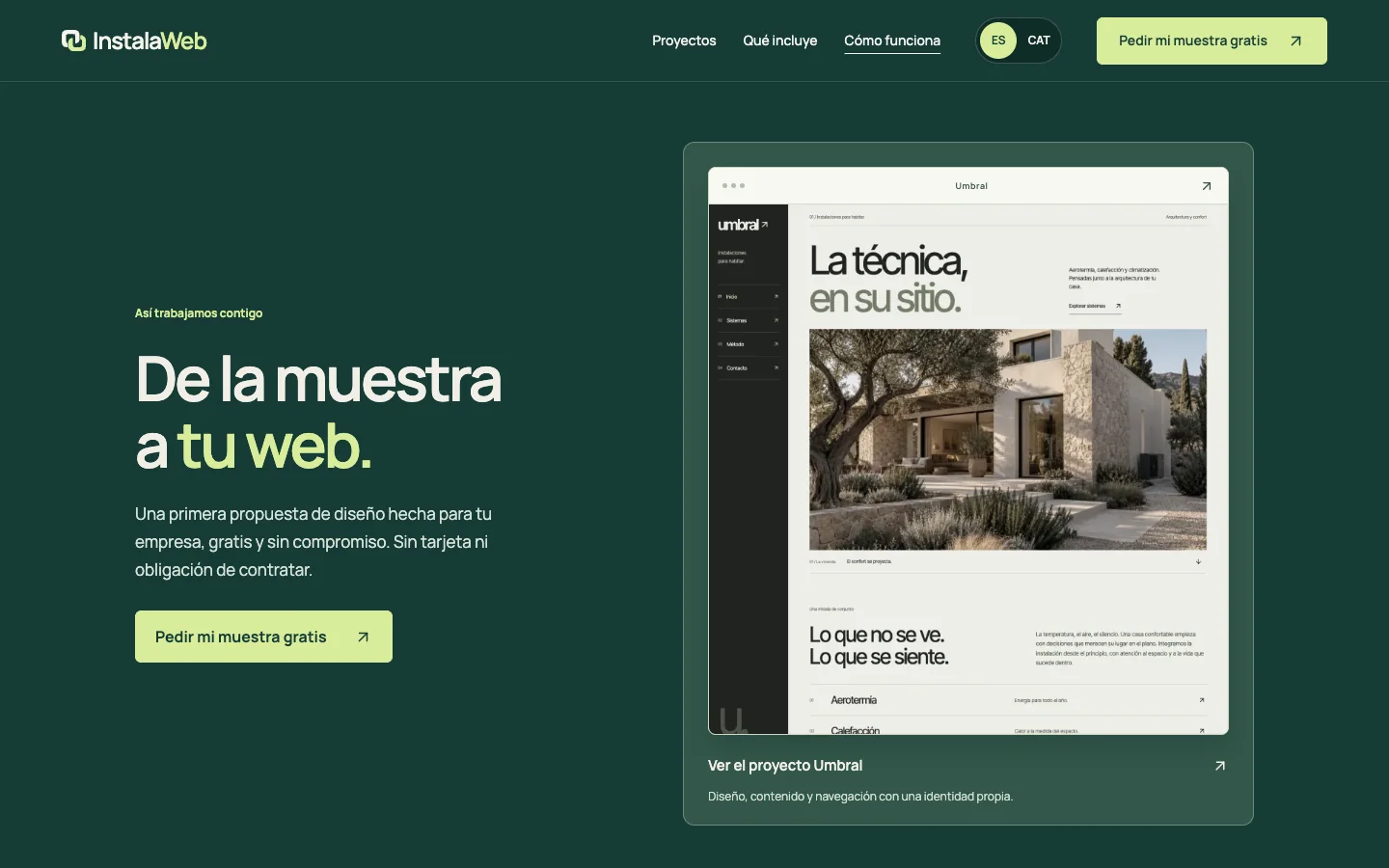
Task: Click the caption Diseño, contenido y navegación con una identidad propia.
Action: click(860, 797)
